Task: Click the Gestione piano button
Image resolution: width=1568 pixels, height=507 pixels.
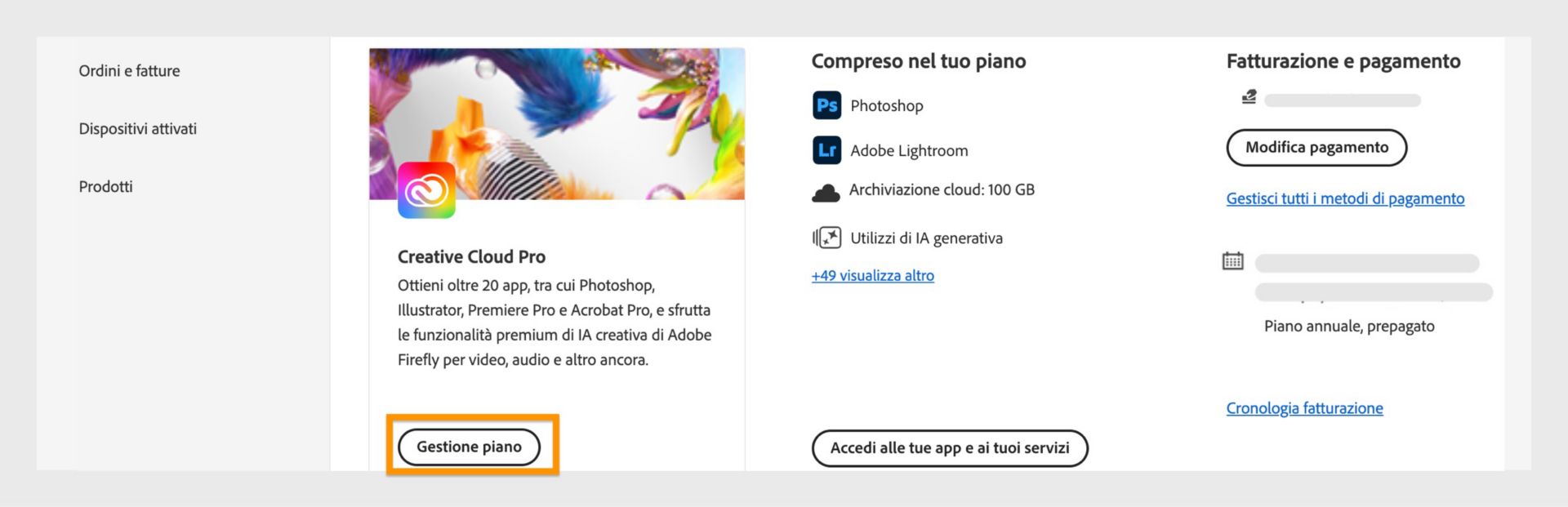Action: pos(469,447)
